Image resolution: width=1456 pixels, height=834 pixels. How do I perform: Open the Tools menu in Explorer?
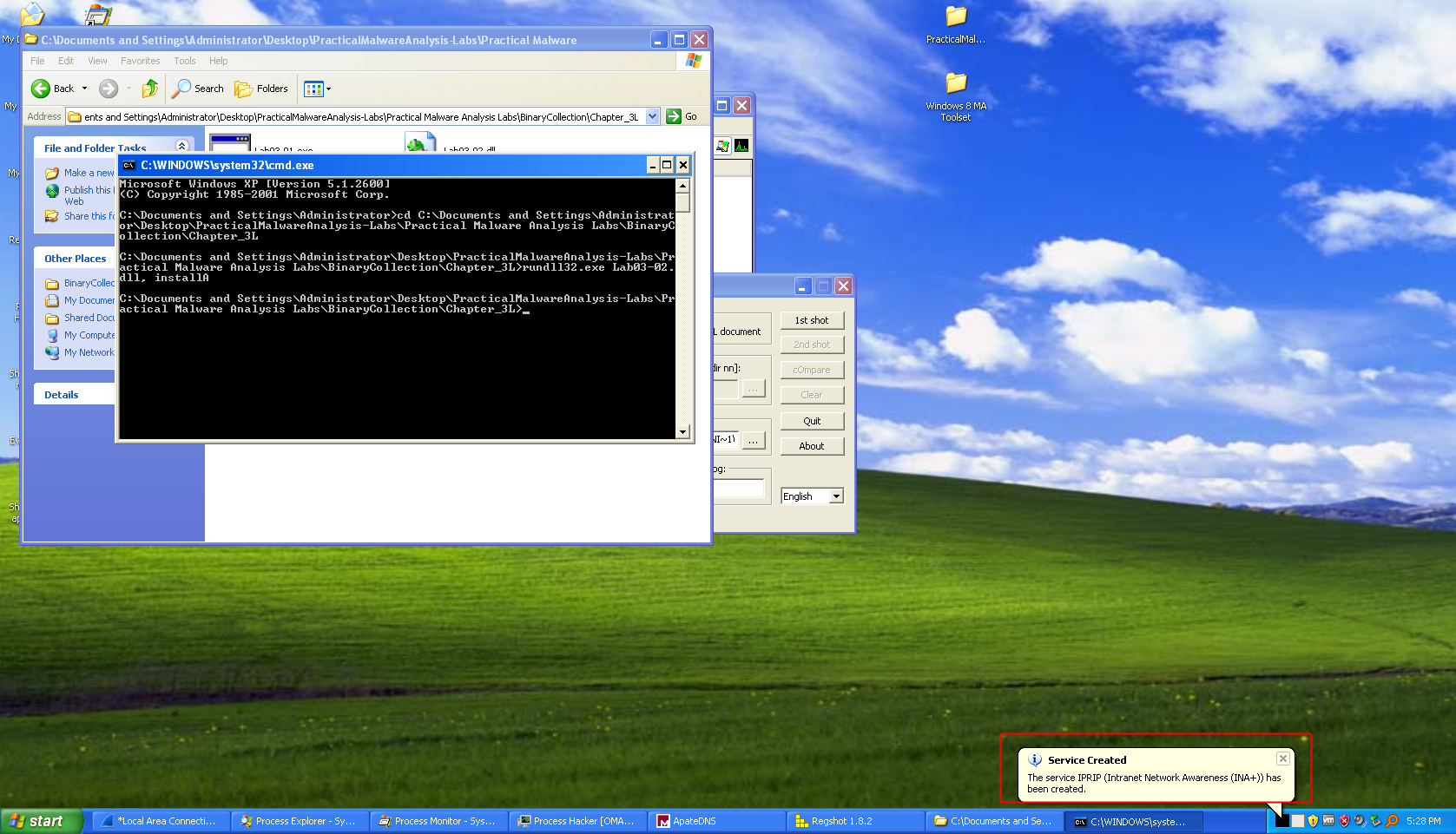(184, 61)
